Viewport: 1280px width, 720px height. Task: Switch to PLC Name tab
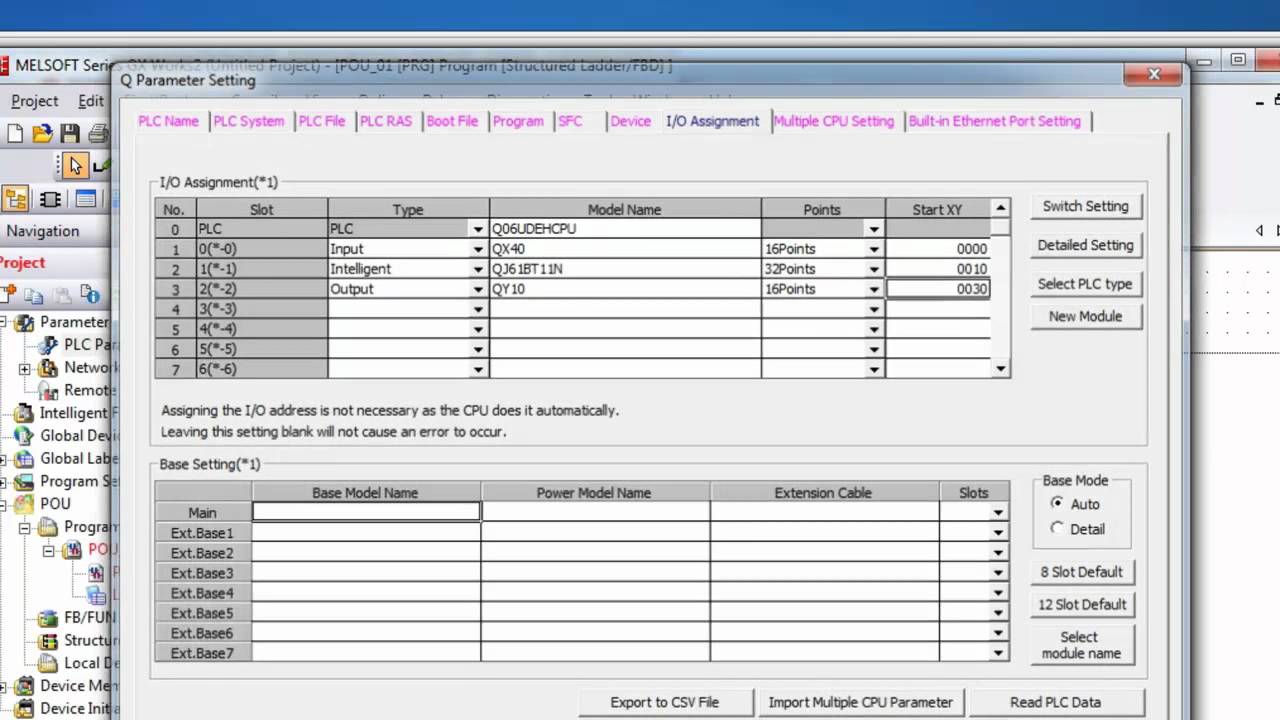pyautogui.click(x=168, y=121)
